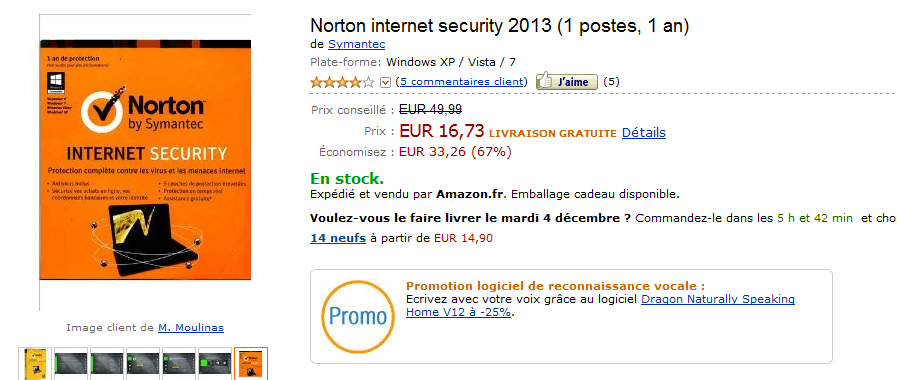Select the fifth screenshot thumbnail
This screenshot has height=380, width=897.
tap(179, 363)
